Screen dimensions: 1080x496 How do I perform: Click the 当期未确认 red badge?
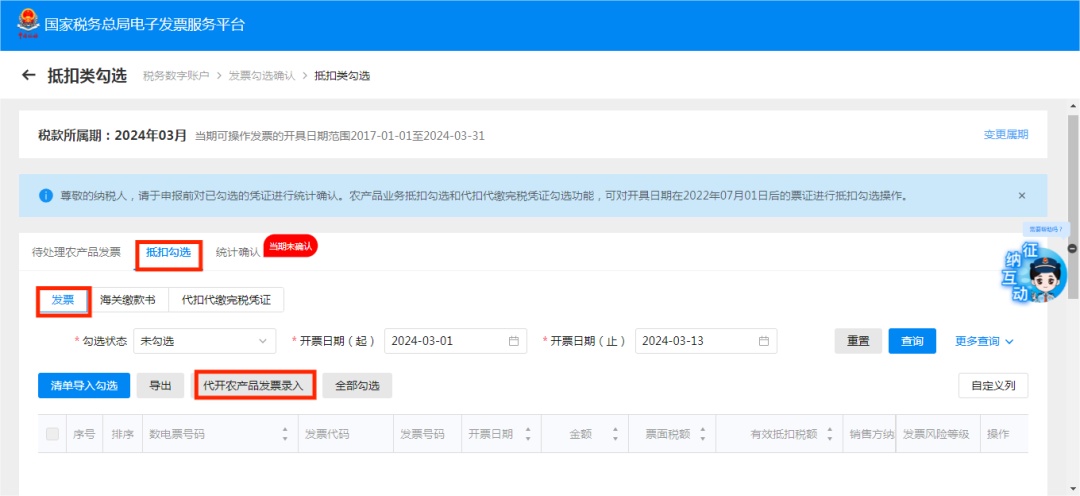[x=291, y=246]
